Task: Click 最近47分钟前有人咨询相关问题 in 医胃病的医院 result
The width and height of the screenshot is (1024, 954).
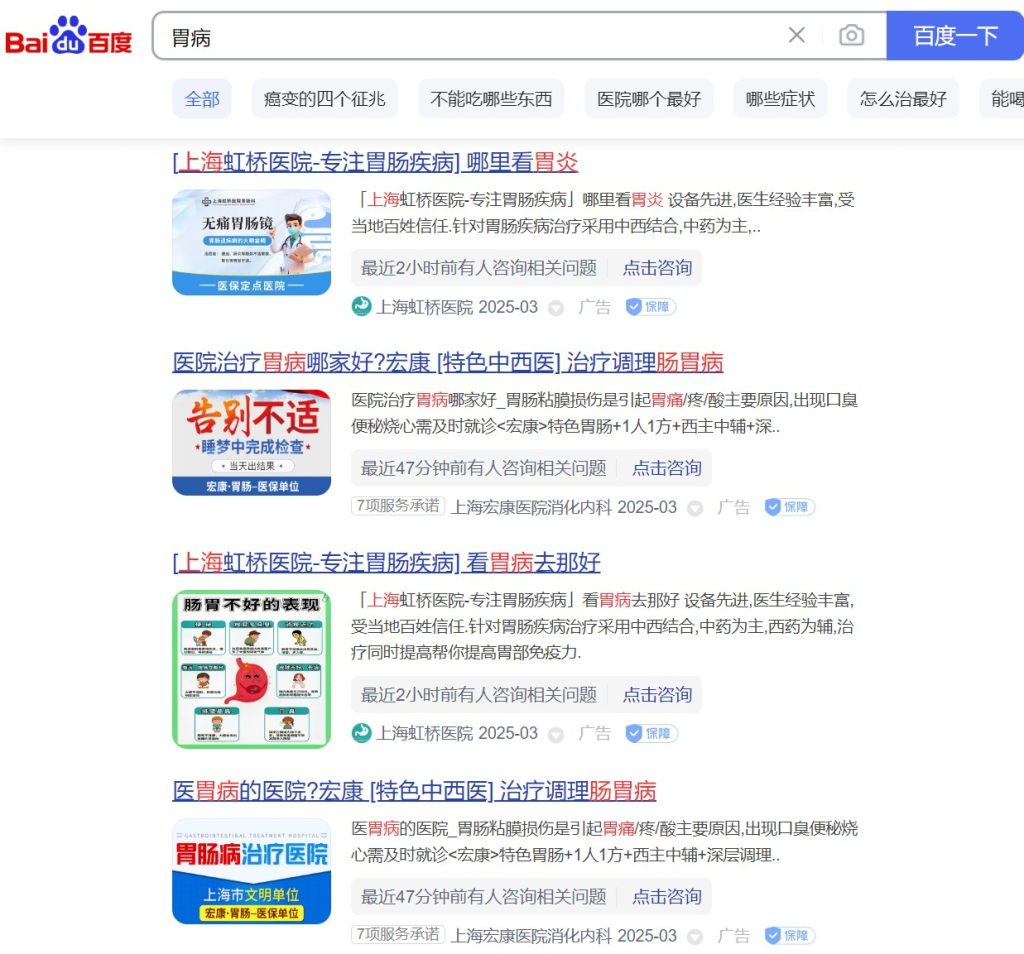Action: coord(484,897)
